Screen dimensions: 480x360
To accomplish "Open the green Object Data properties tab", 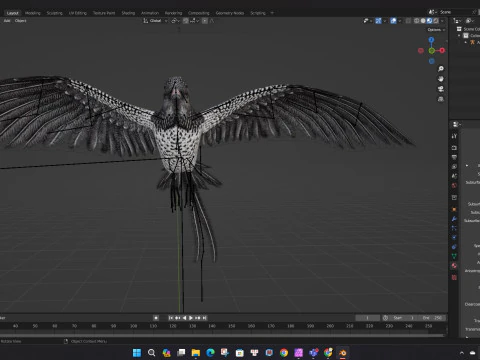I will coord(454,256).
